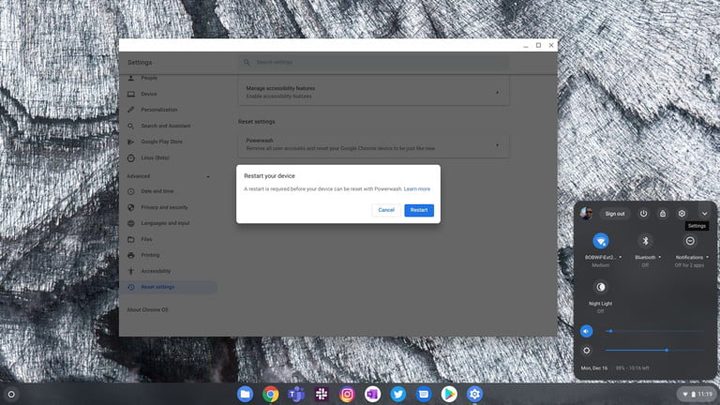The image size is (720, 405).
Task: Select Search and Assistant in sidebar
Action: [x=166, y=126]
